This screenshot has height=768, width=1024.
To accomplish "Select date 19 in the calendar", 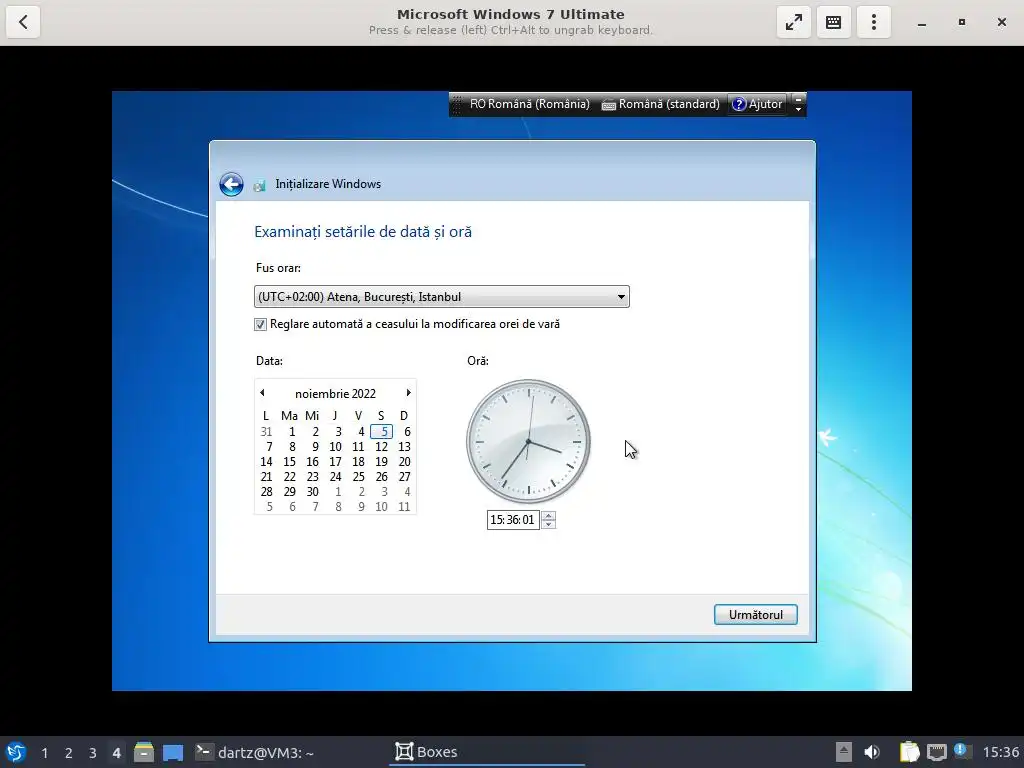I will (x=381, y=462).
